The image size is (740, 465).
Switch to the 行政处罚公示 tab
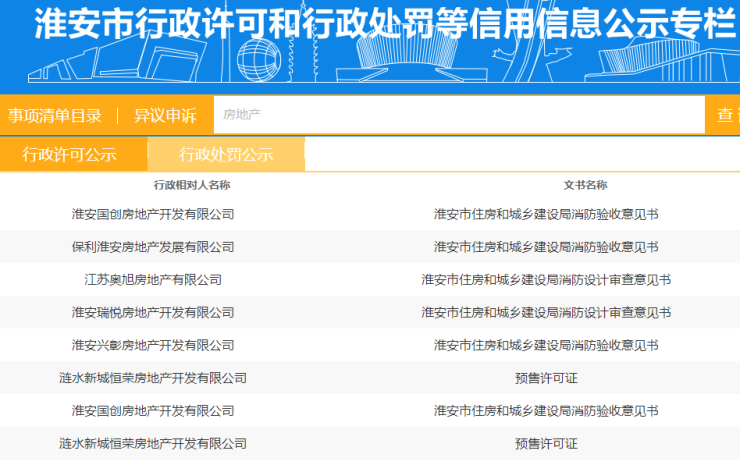[x=226, y=154]
